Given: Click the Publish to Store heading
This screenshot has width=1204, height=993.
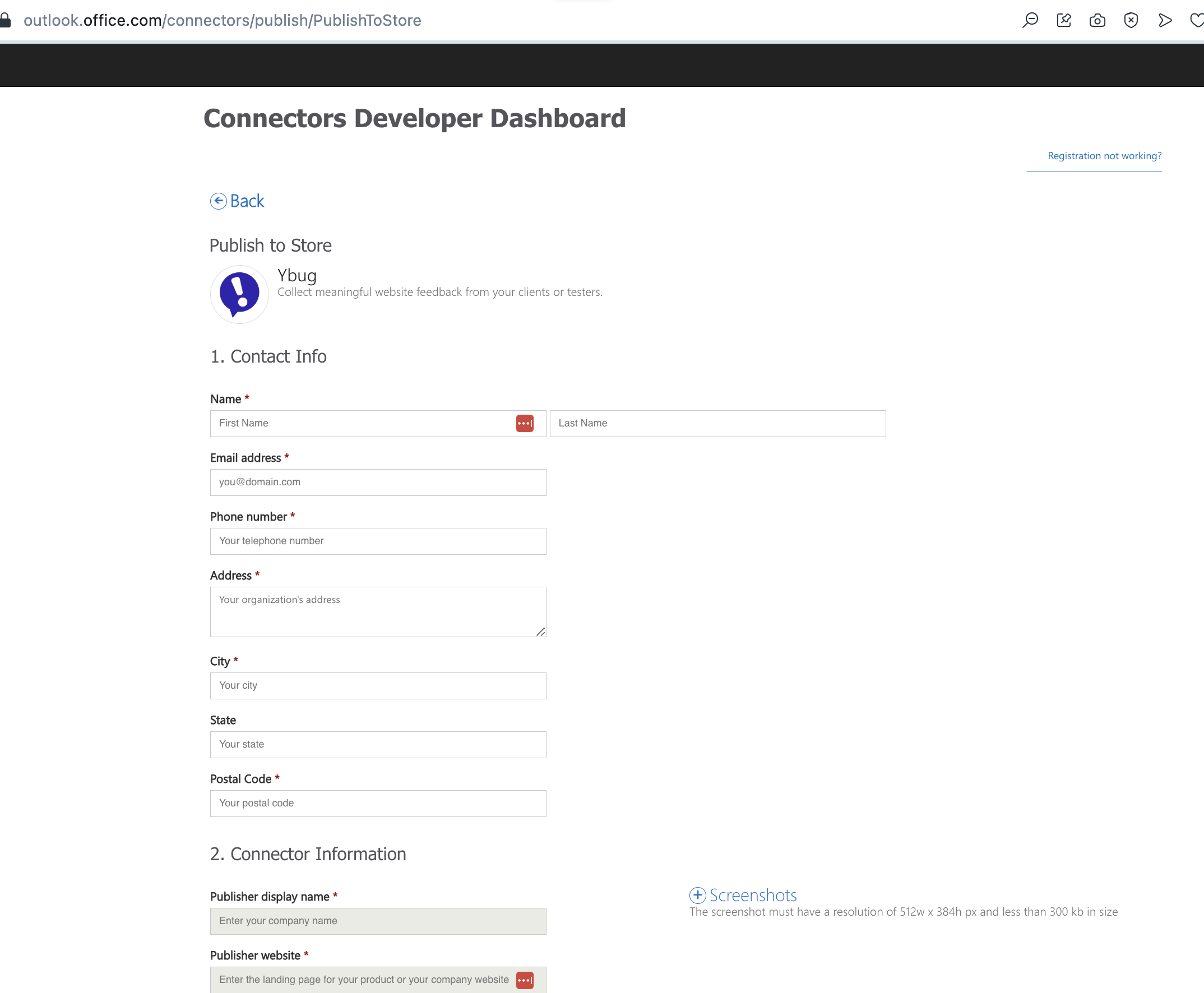Looking at the screenshot, I should pos(271,245).
